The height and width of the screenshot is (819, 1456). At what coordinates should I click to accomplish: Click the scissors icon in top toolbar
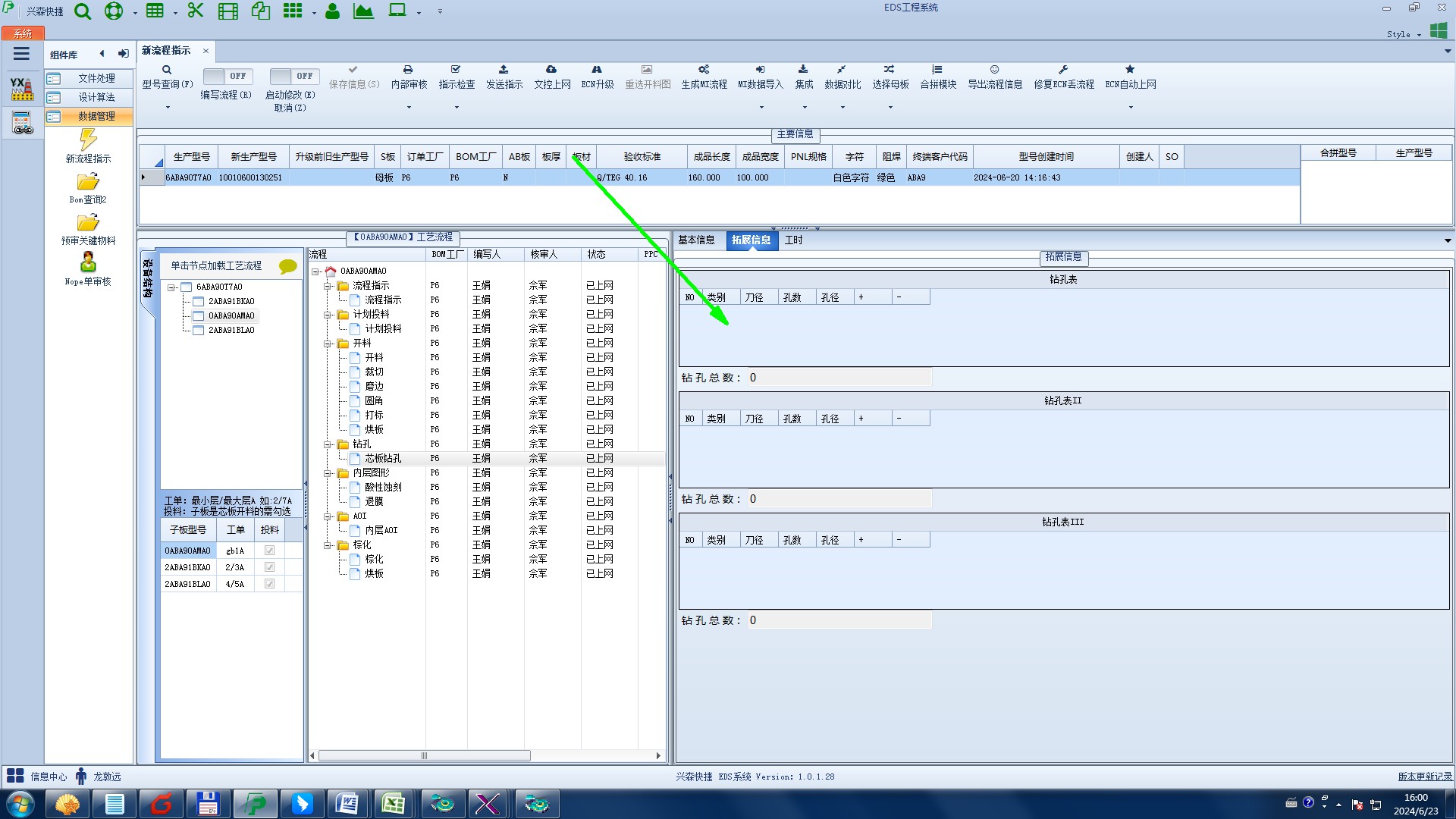pyautogui.click(x=196, y=11)
